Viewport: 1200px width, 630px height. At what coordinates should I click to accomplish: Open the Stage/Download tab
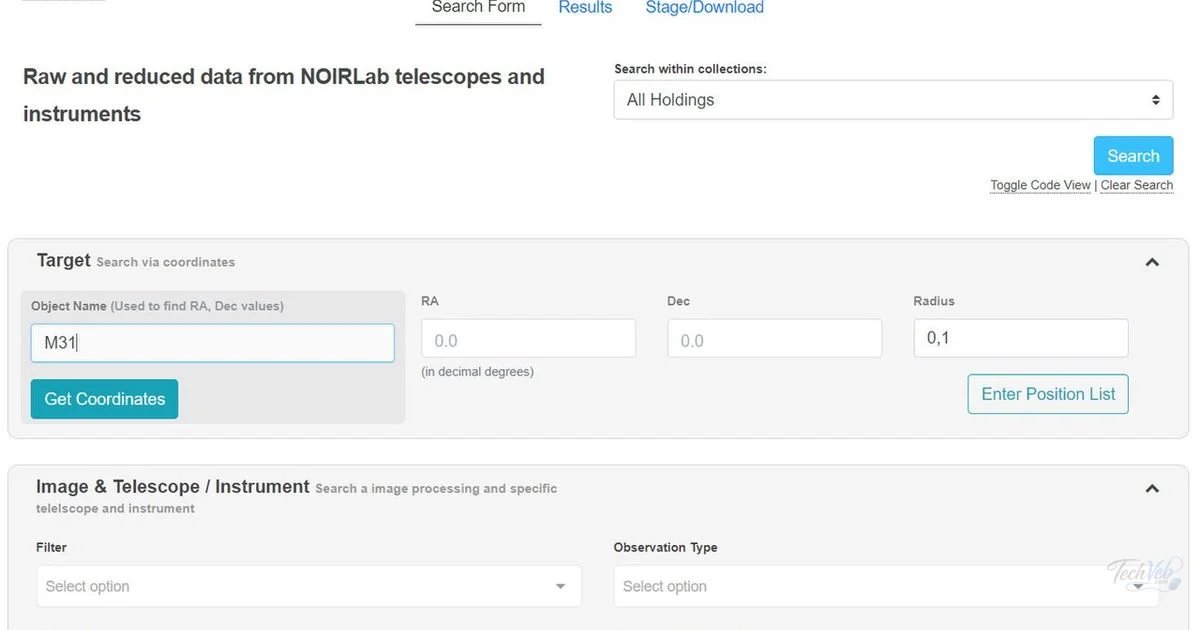coord(705,8)
